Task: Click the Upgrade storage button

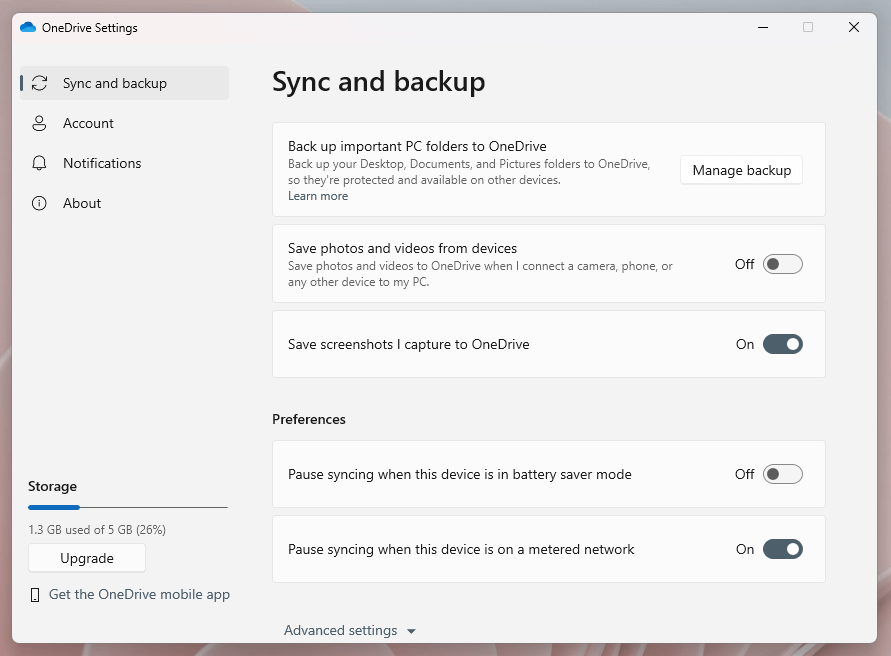Action: click(86, 558)
